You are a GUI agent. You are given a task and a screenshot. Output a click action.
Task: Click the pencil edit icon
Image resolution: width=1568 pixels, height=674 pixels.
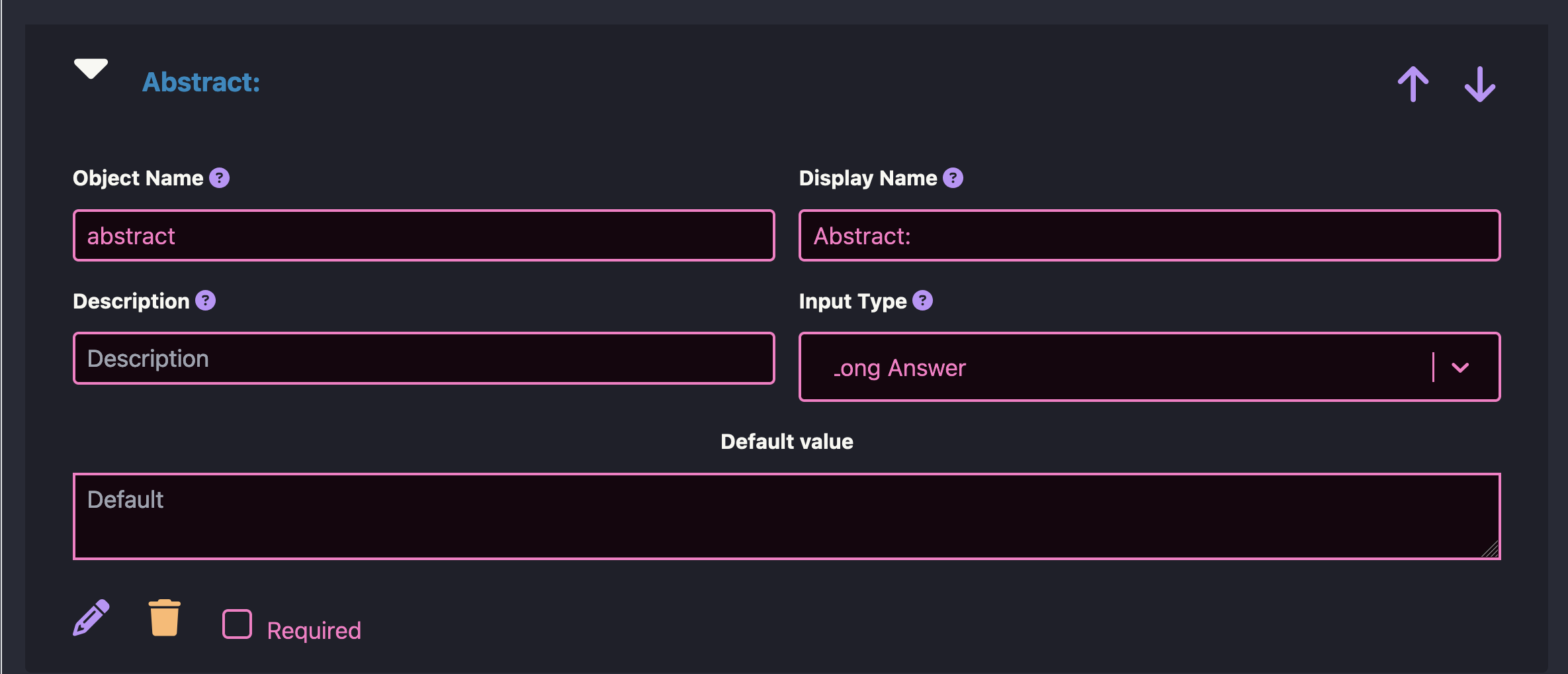(91, 618)
